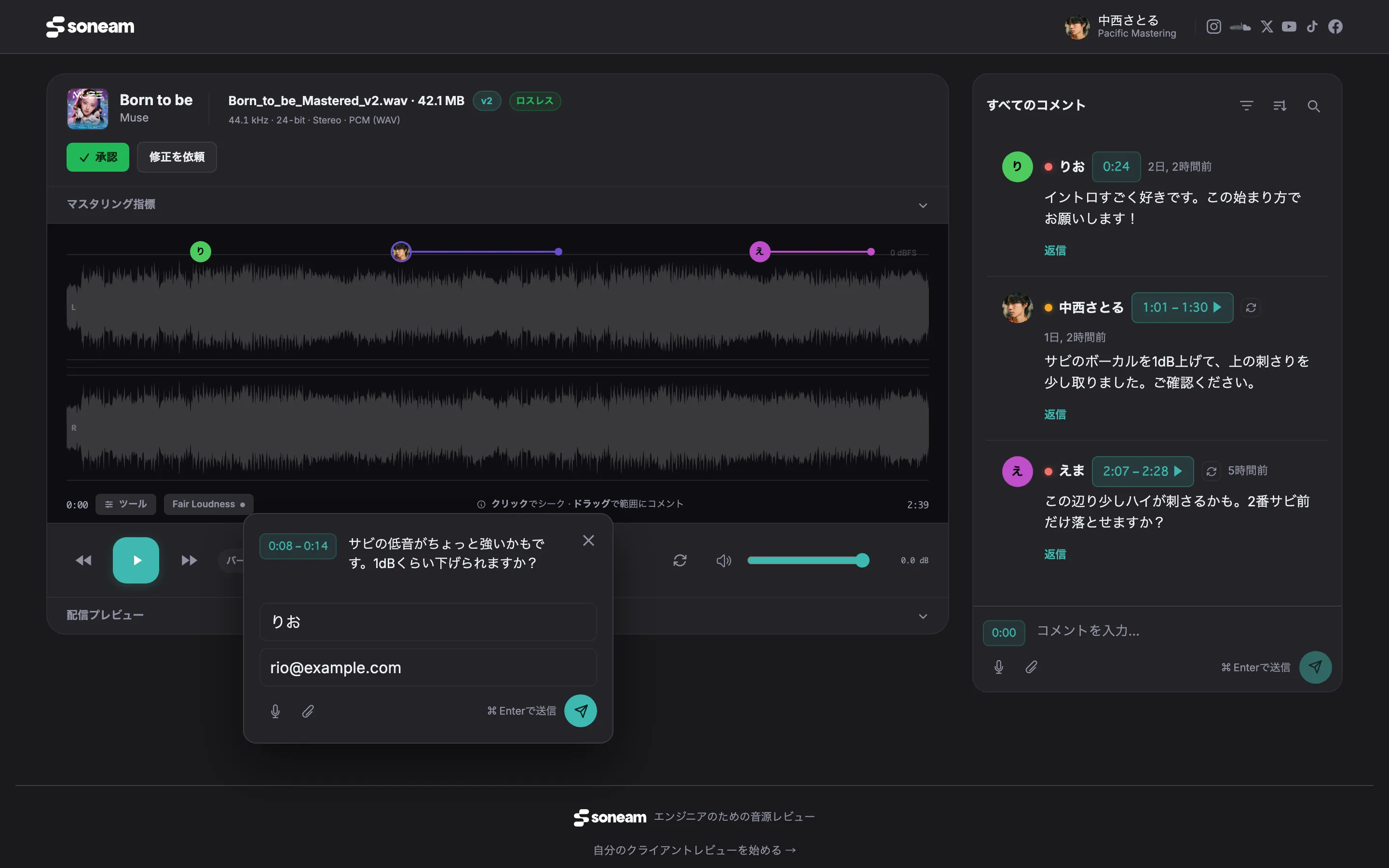Play the 2:07 – 2:28 range chip
This screenshot has width=1389, height=868.
point(1142,471)
